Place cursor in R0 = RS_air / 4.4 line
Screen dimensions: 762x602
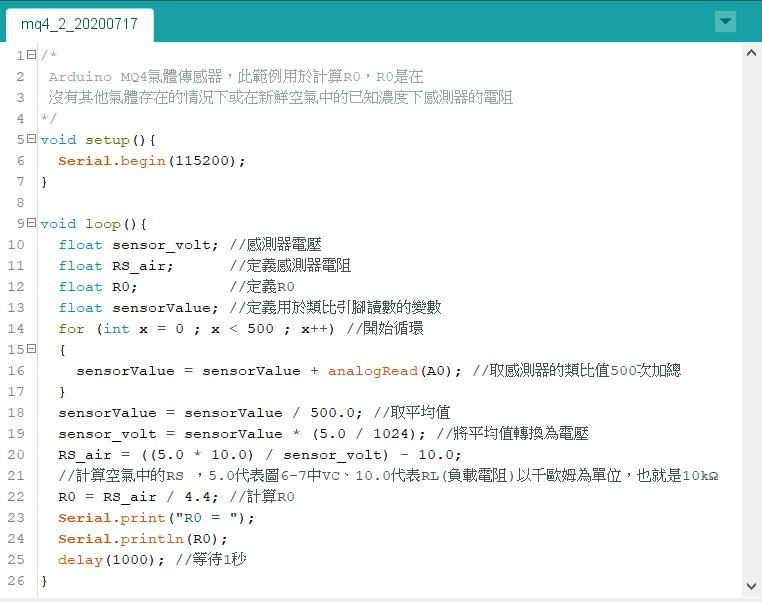(139, 497)
